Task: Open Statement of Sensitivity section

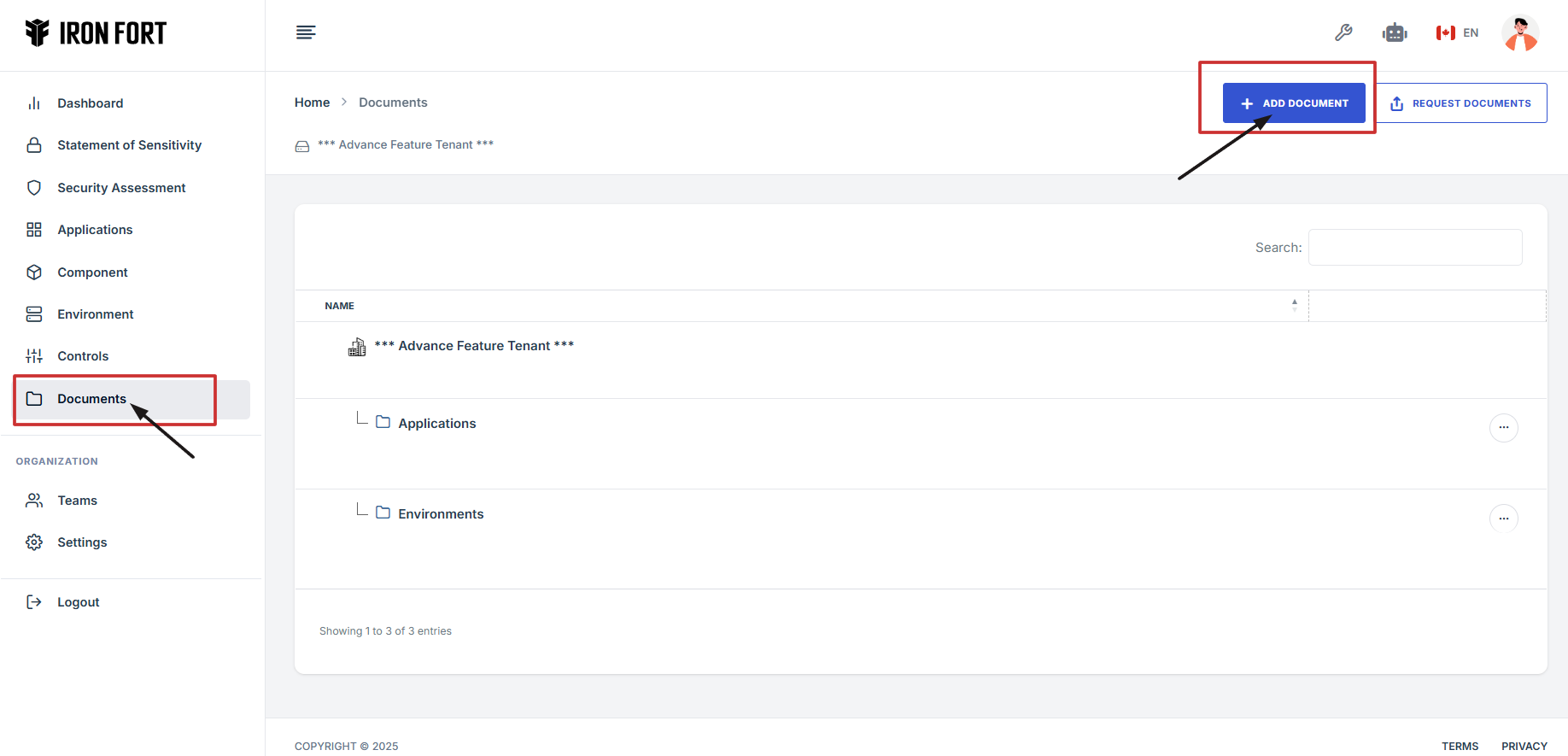Action: coord(129,145)
